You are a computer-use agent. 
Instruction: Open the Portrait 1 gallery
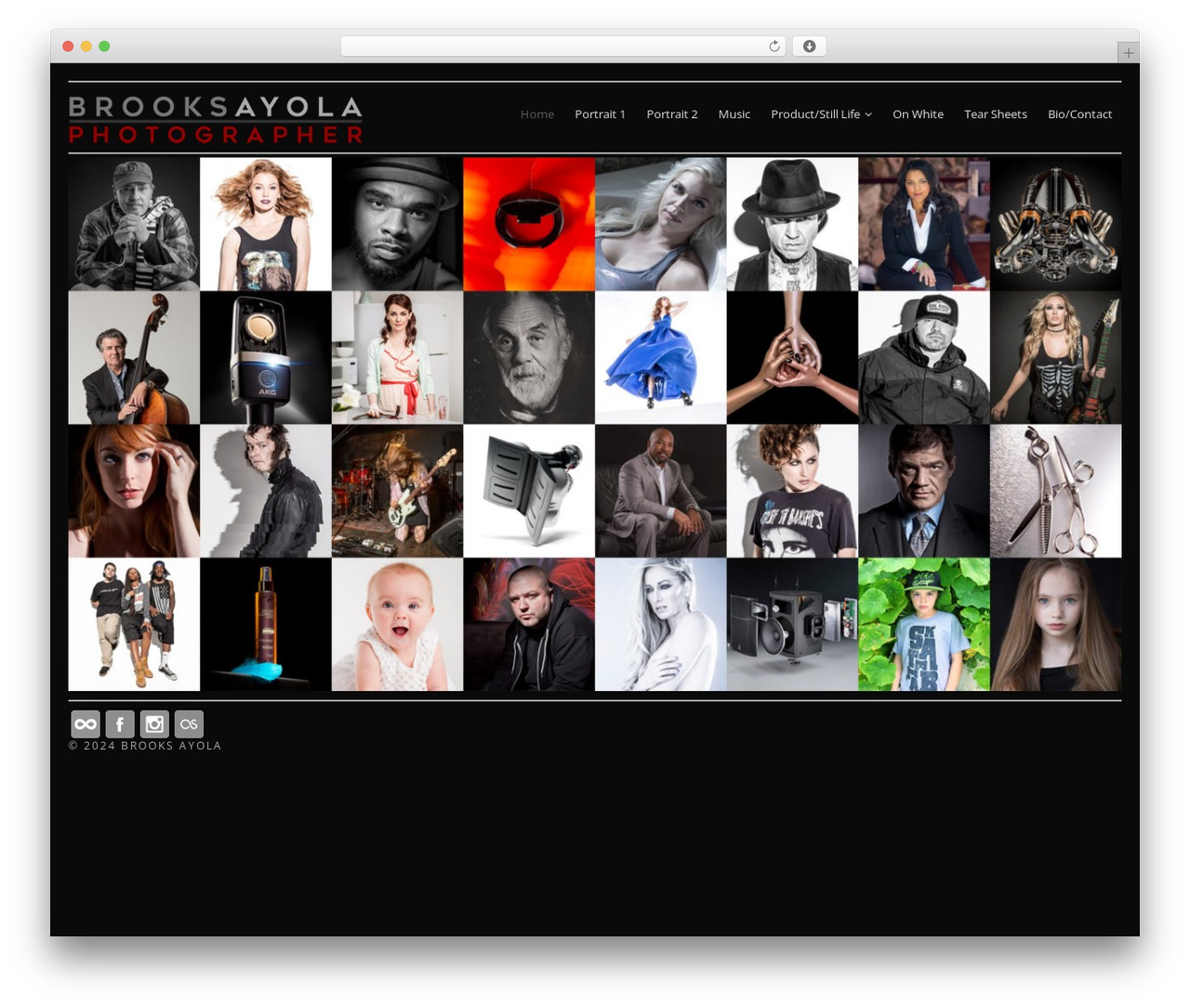600,114
